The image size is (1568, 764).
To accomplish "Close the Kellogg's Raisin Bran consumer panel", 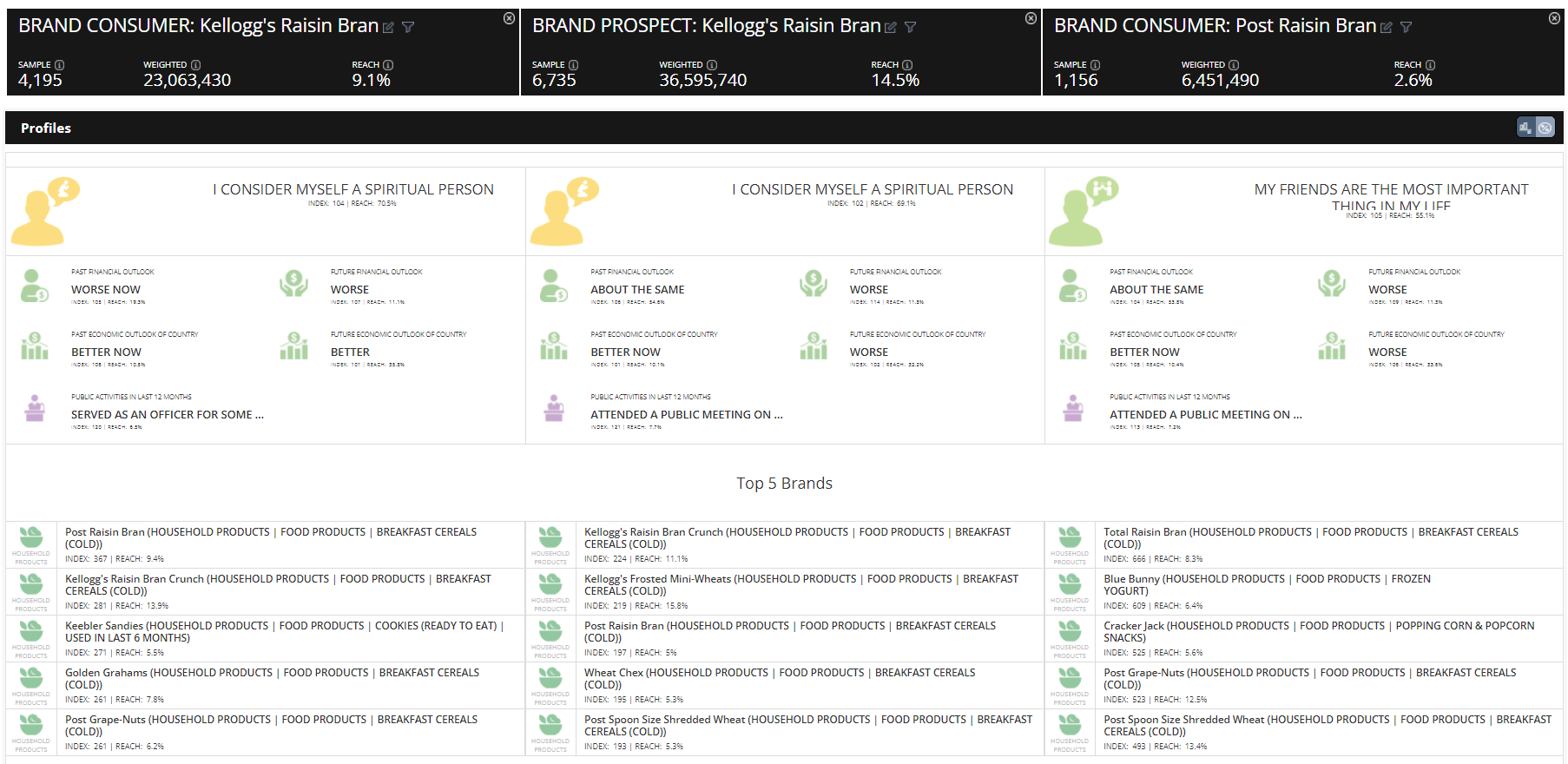I will pos(509,18).
